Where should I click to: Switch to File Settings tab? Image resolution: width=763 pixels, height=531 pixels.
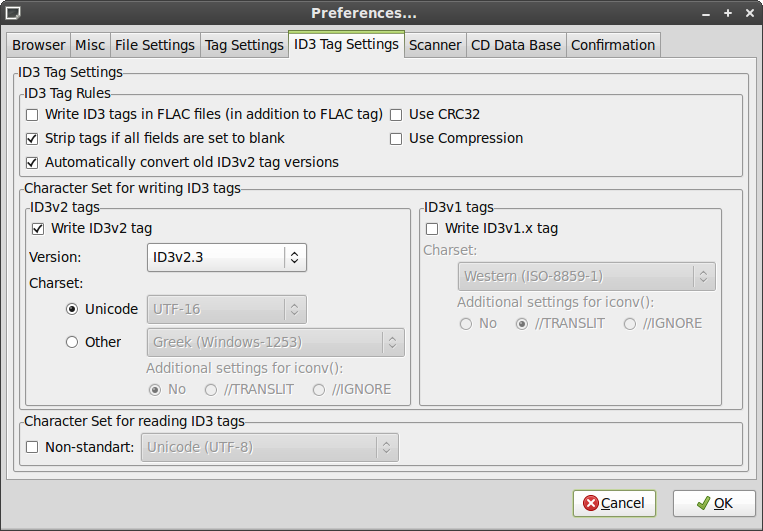(x=155, y=45)
